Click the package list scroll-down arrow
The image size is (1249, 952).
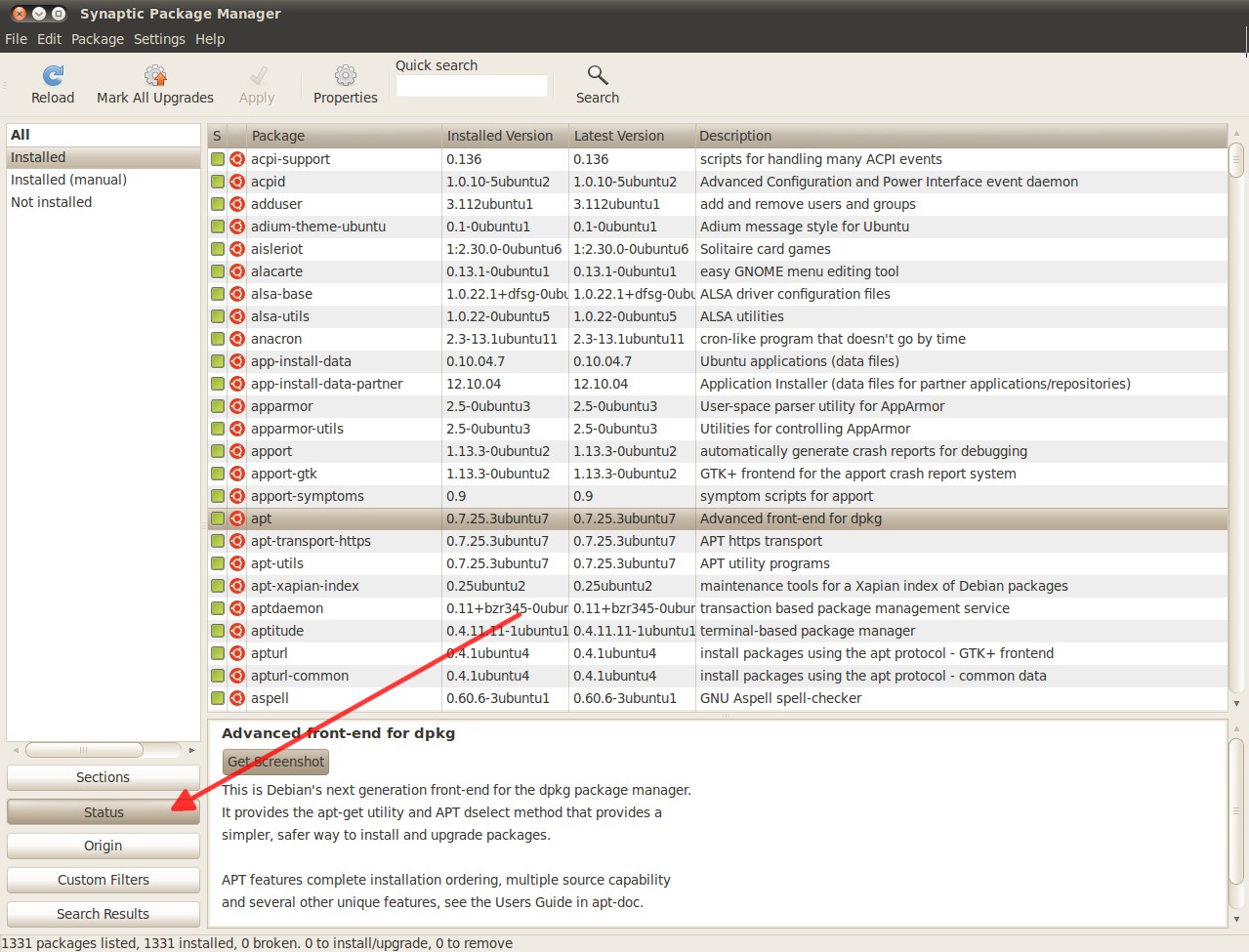(1236, 703)
